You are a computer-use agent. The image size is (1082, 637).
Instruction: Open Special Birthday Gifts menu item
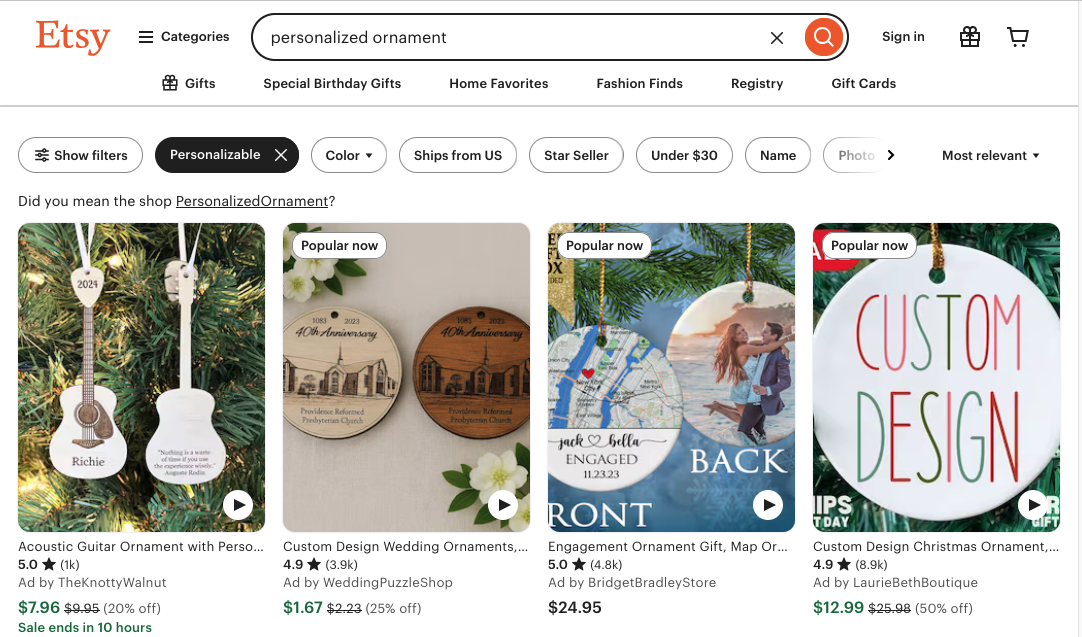[x=332, y=83]
